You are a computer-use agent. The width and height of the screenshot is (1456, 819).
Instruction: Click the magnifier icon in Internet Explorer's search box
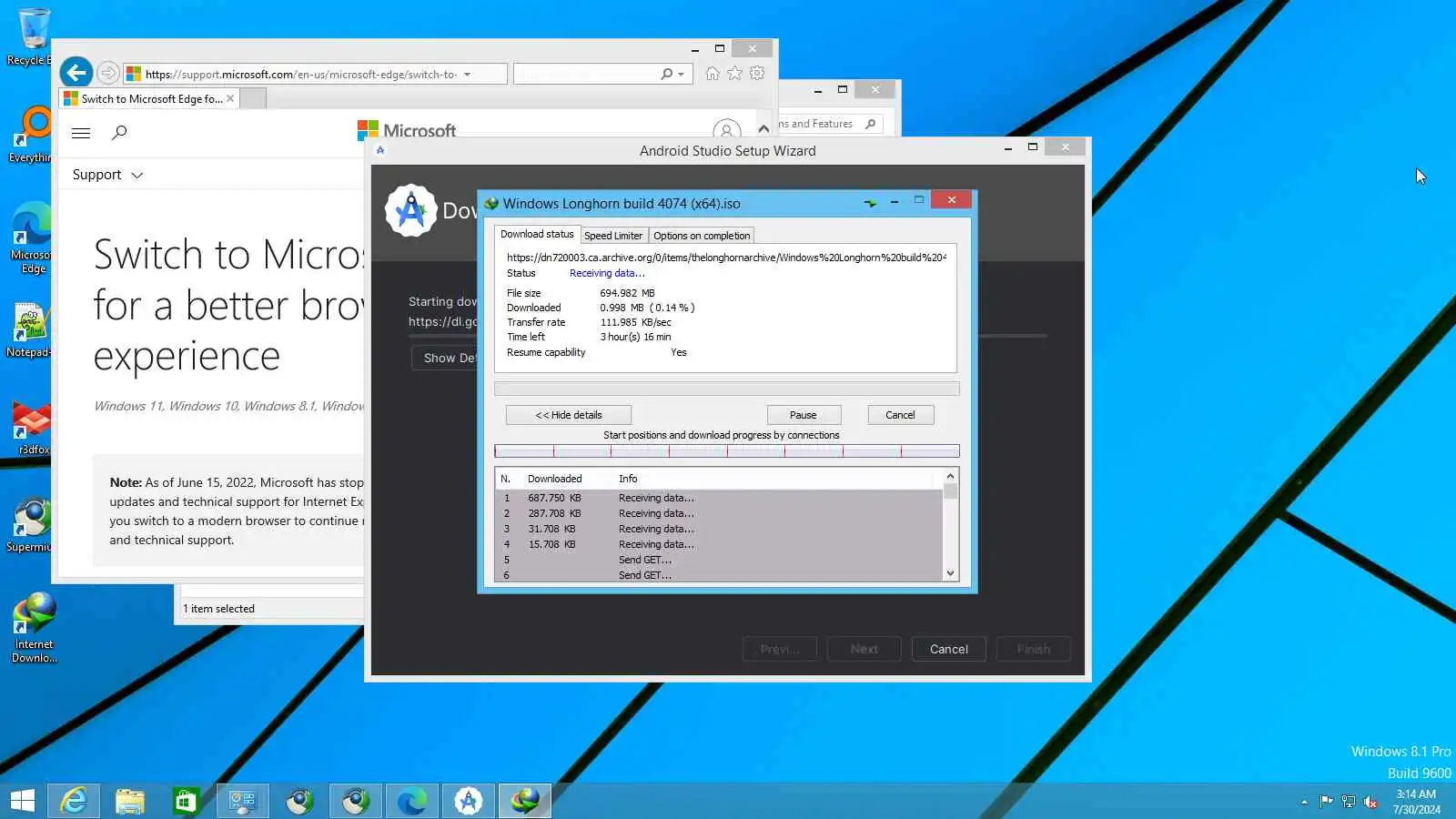pyautogui.click(x=667, y=74)
